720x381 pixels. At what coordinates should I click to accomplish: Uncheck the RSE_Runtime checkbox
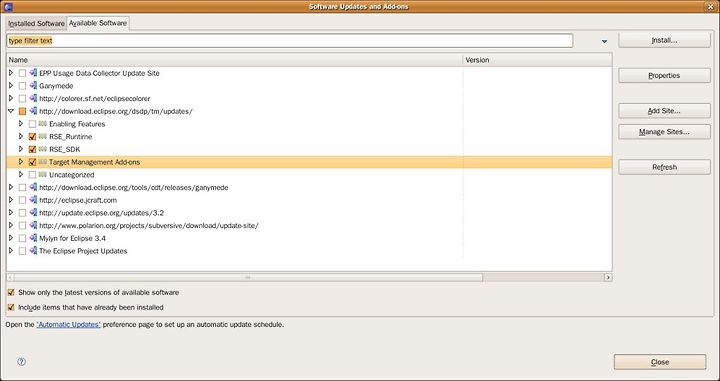32,136
